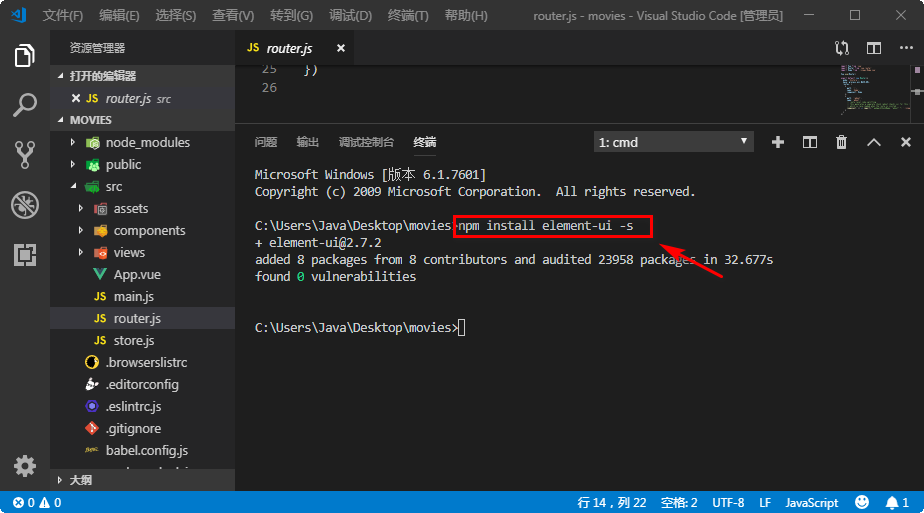Expand the views folder
This screenshot has height=513, width=924.
point(81,252)
